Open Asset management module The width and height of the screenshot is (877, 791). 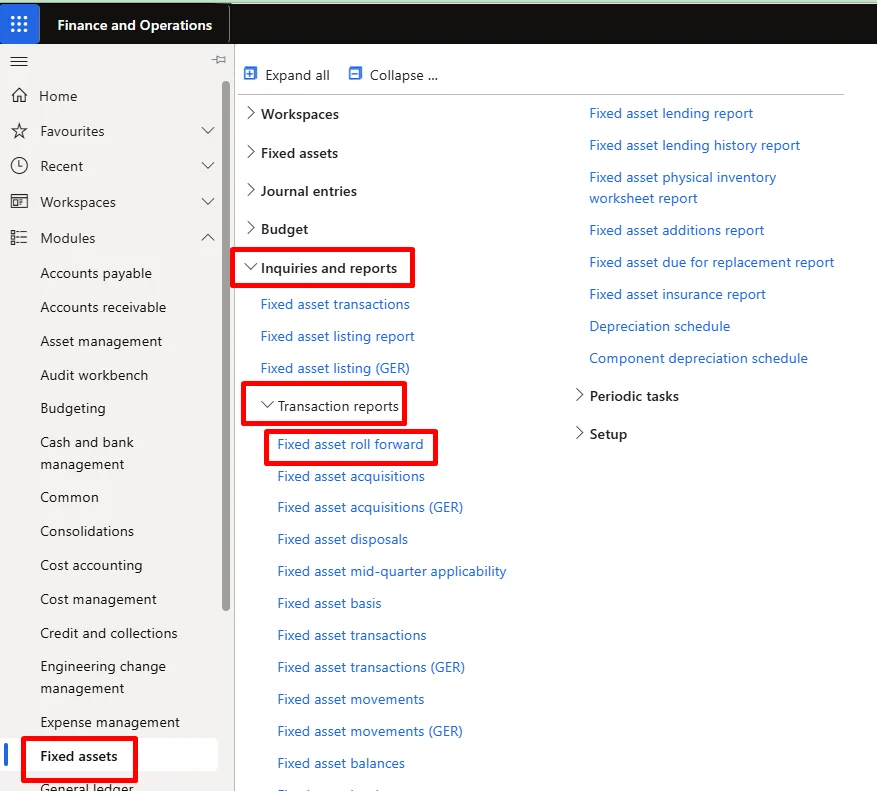tap(101, 341)
